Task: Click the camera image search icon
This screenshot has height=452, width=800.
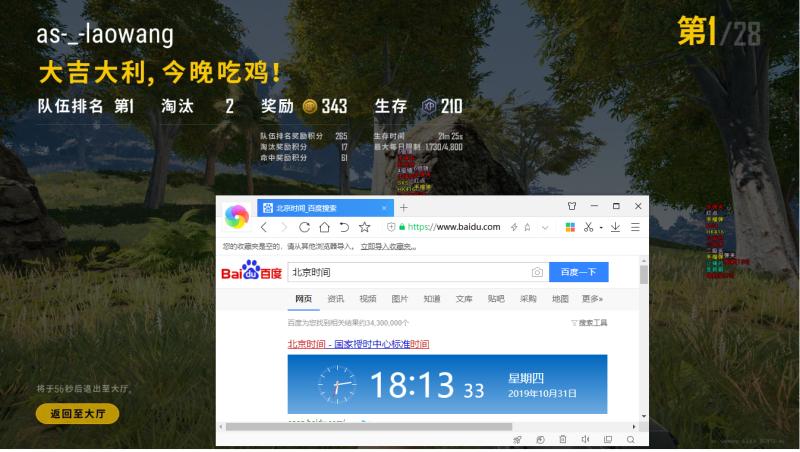Action: click(x=537, y=272)
